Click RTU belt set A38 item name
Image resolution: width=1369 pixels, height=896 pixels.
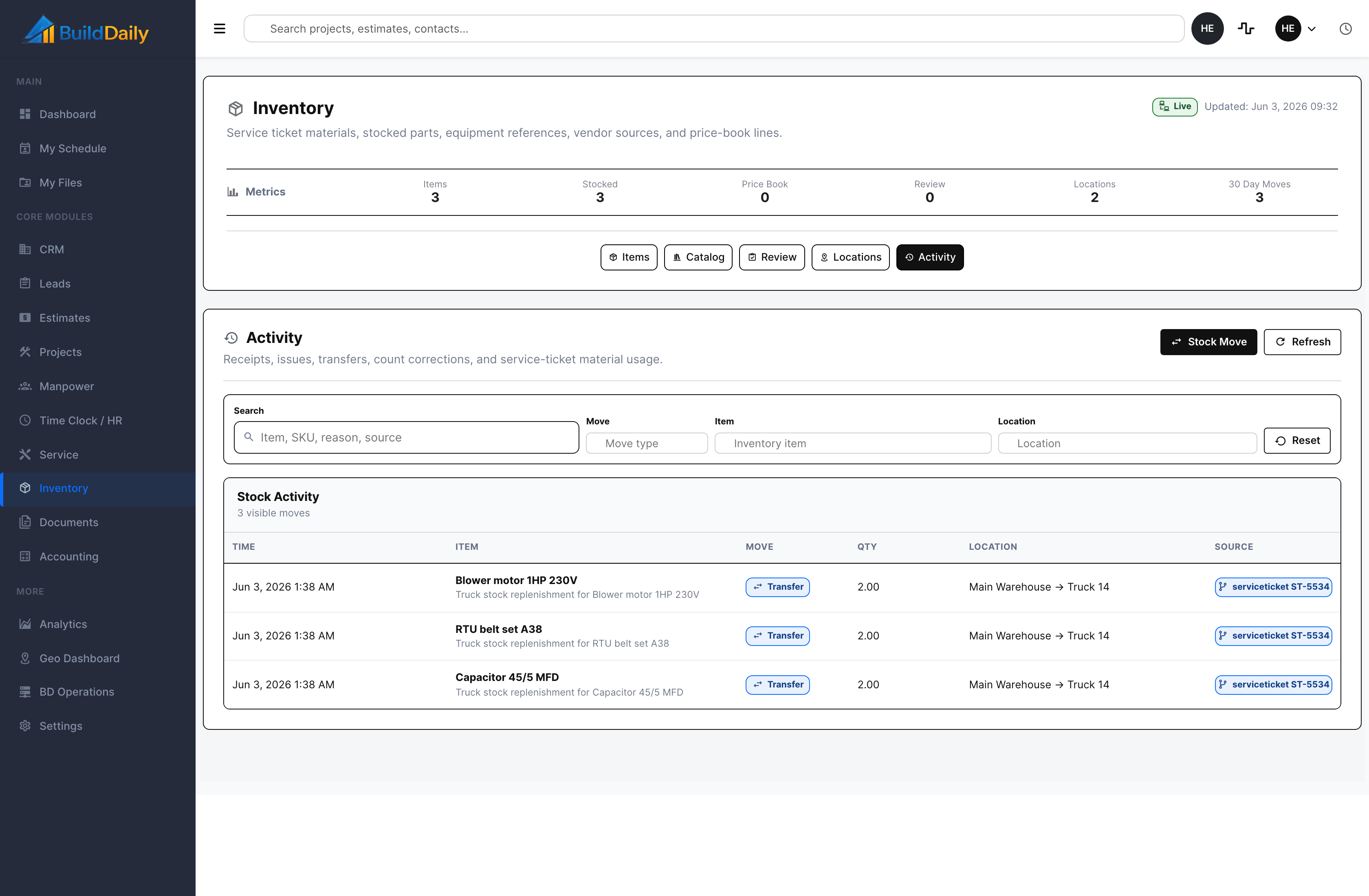[x=498, y=629]
